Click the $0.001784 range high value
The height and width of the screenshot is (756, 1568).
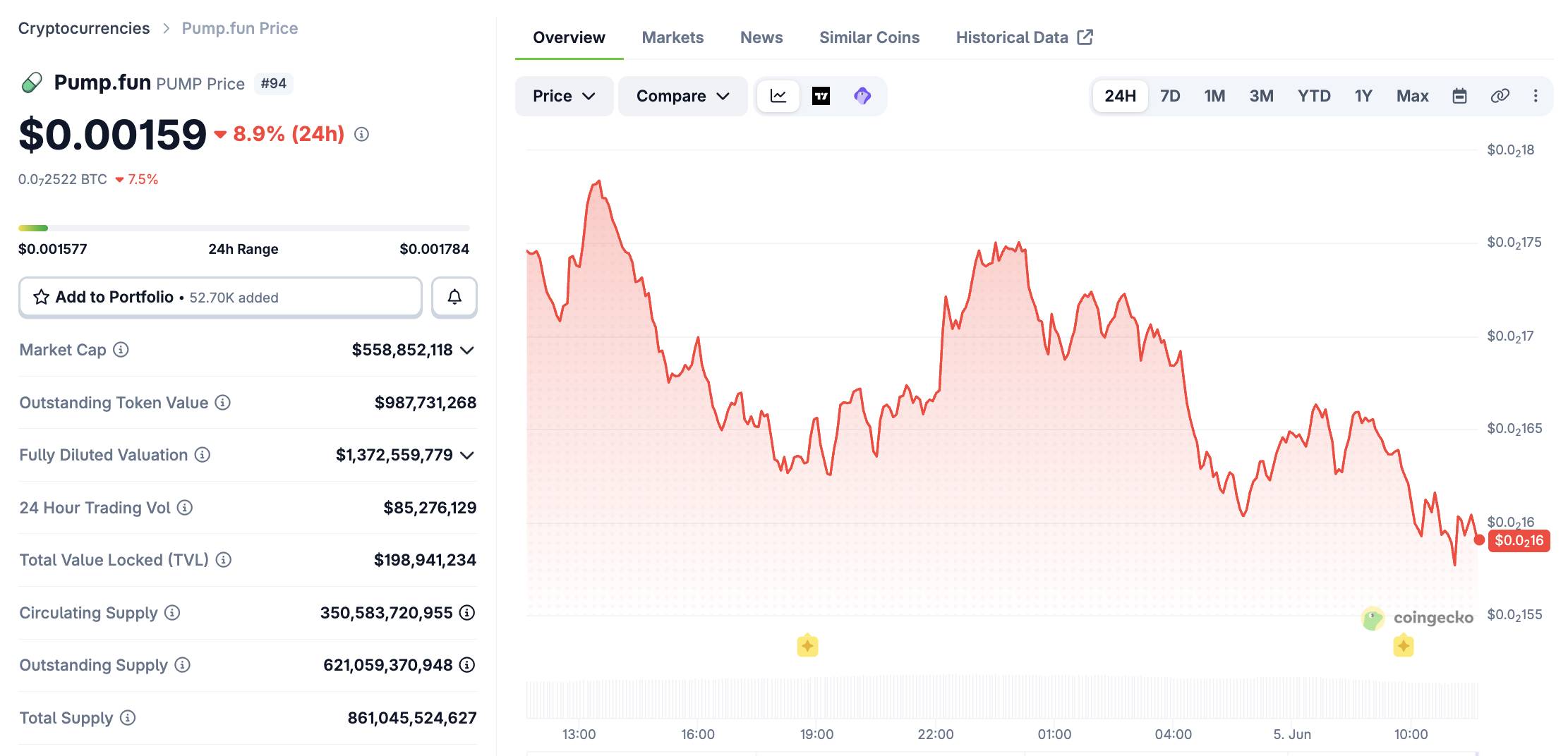click(434, 249)
